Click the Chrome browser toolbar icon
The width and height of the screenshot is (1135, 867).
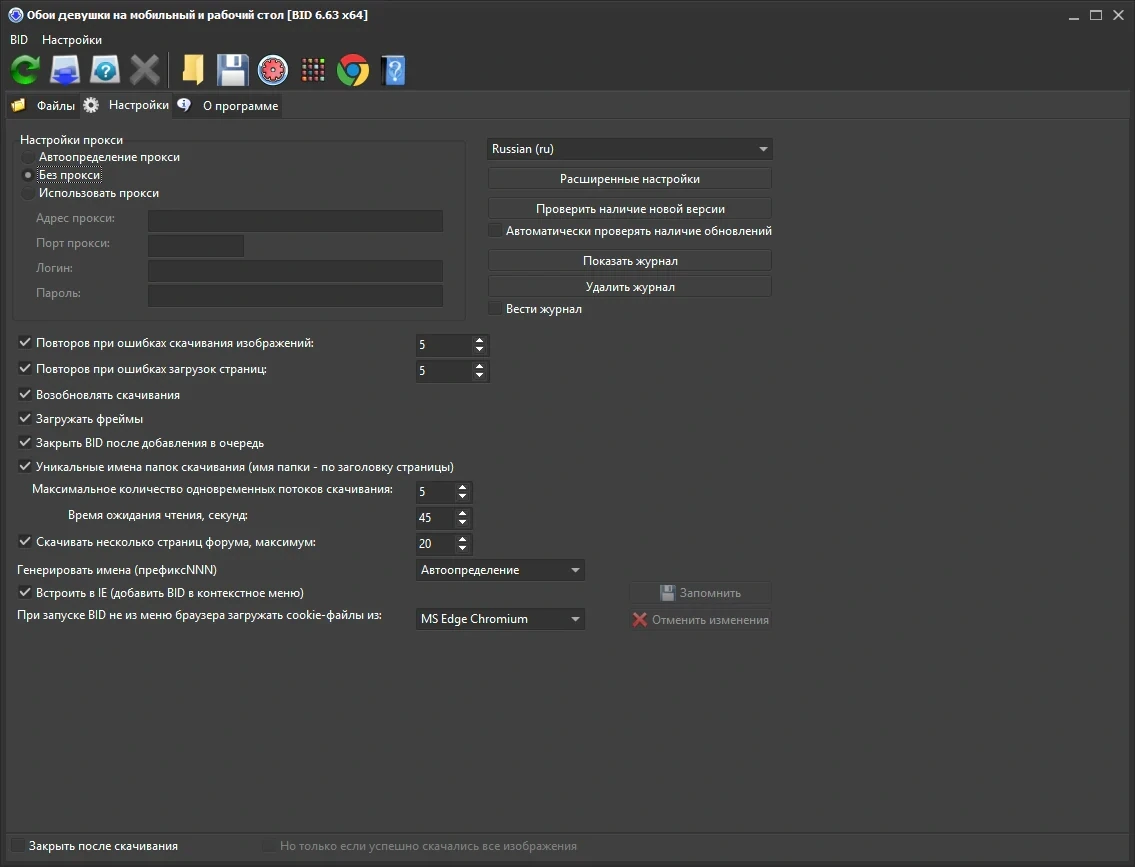353,70
